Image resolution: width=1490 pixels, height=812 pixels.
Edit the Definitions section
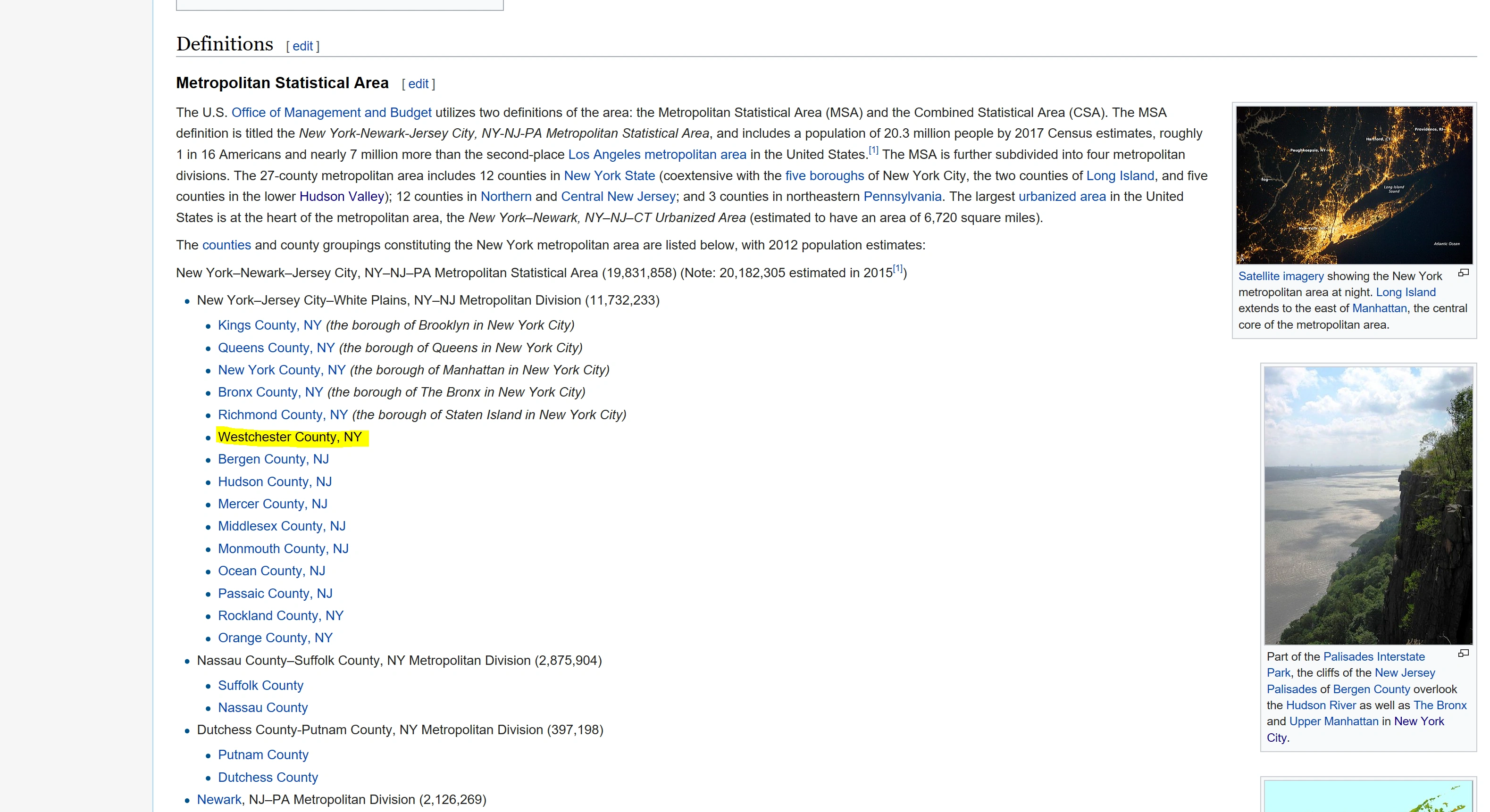click(x=302, y=46)
